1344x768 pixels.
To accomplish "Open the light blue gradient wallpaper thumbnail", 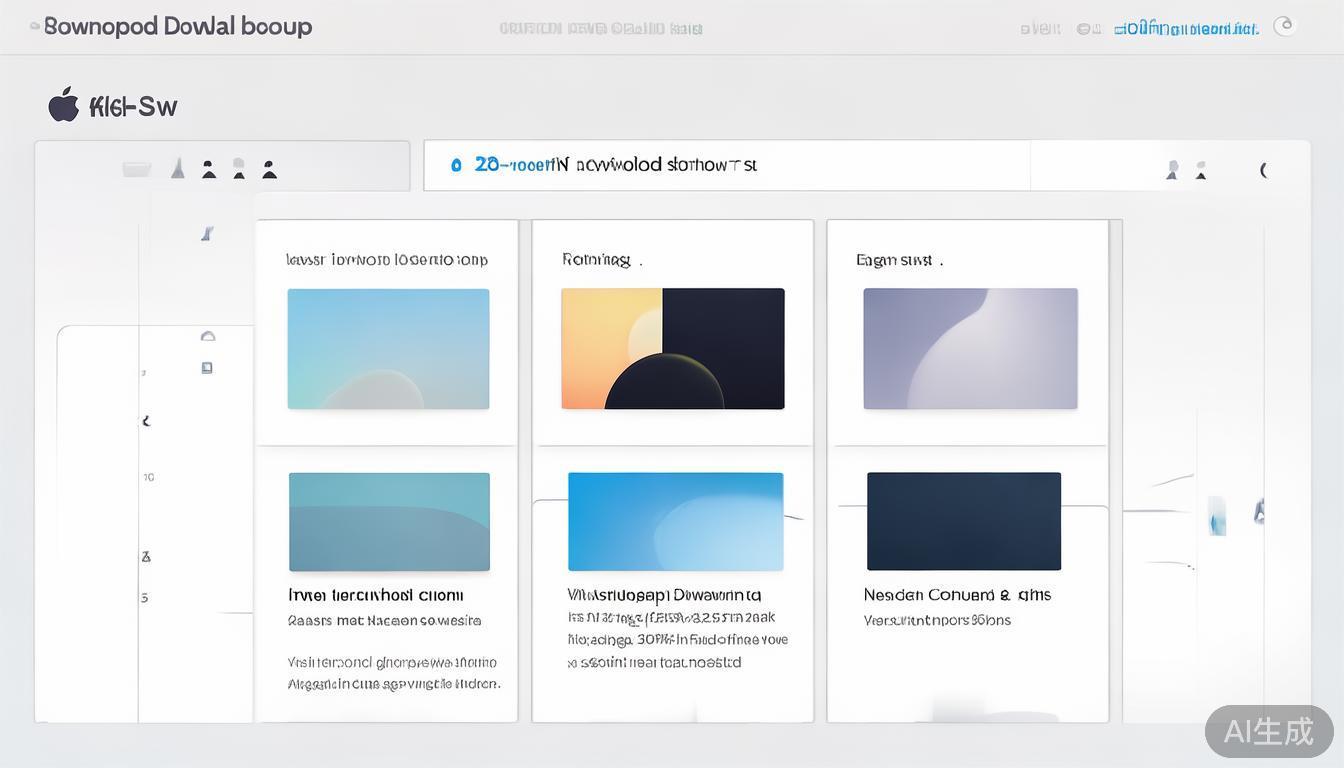I will [x=388, y=349].
